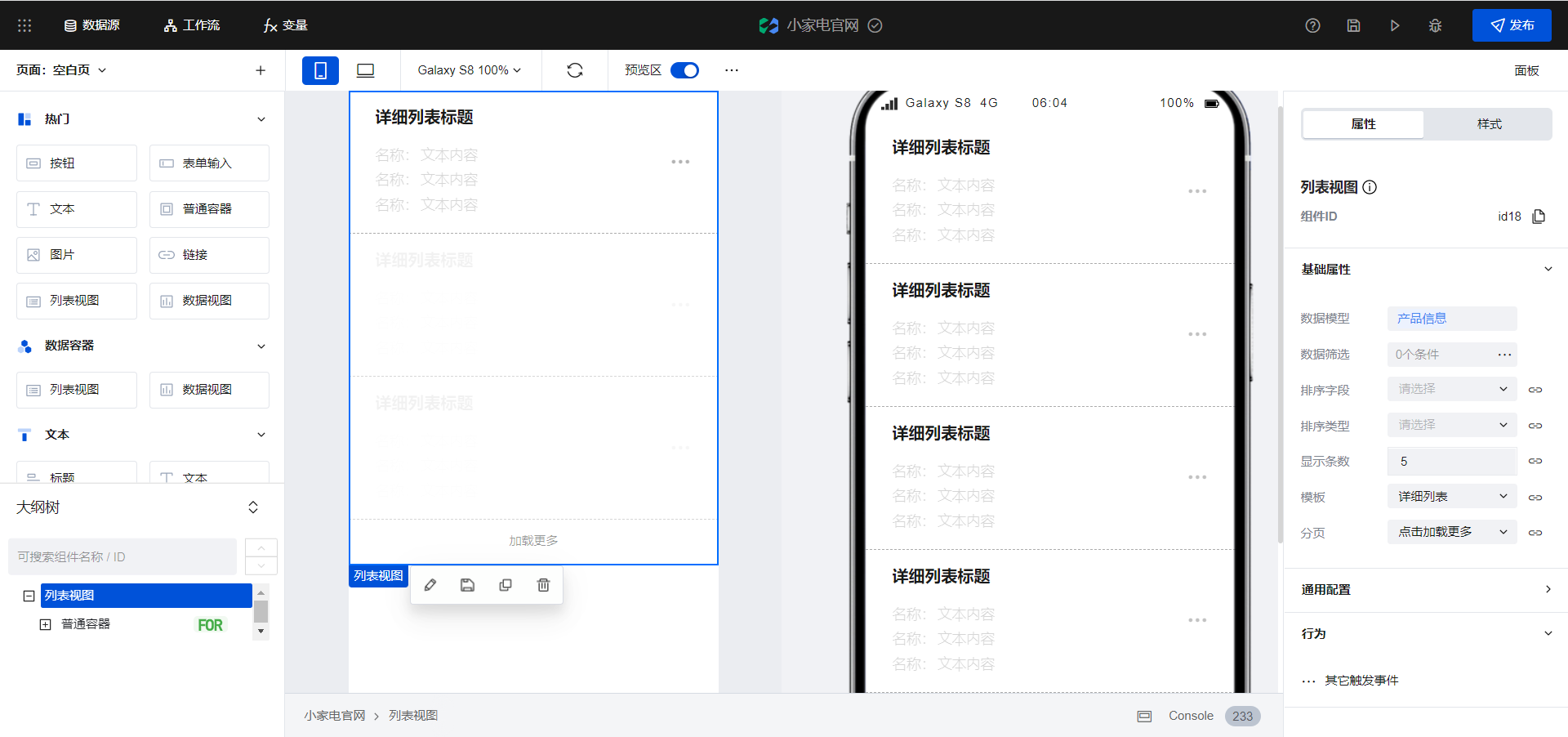Click the 面板 panel button
The height and width of the screenshot is (737, 1568).
pos(1526,70)
